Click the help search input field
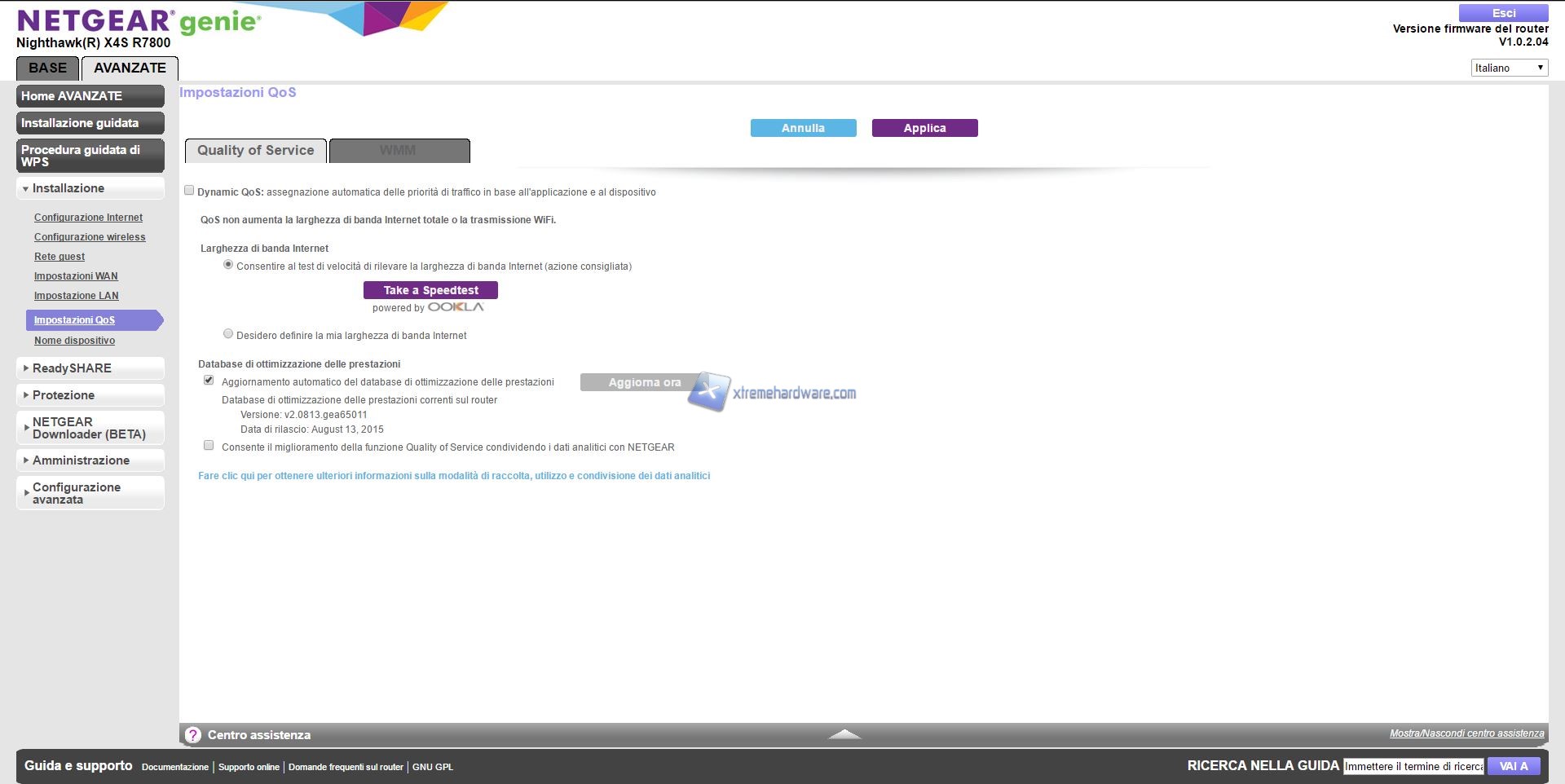 pos(1413,766)
